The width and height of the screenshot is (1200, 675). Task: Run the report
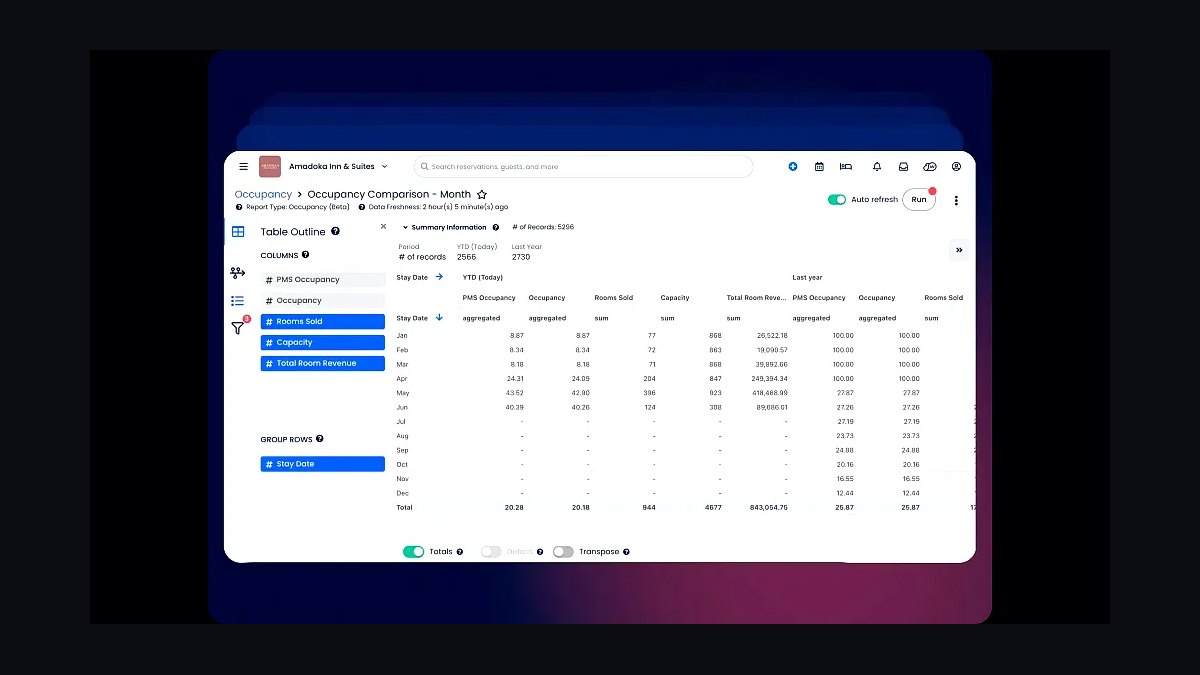click(x=919, y=199)
